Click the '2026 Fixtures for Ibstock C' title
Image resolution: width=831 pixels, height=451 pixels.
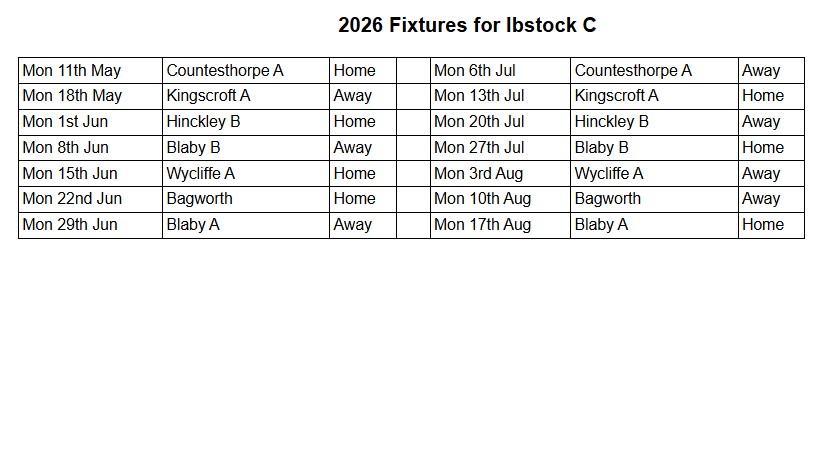467,25
